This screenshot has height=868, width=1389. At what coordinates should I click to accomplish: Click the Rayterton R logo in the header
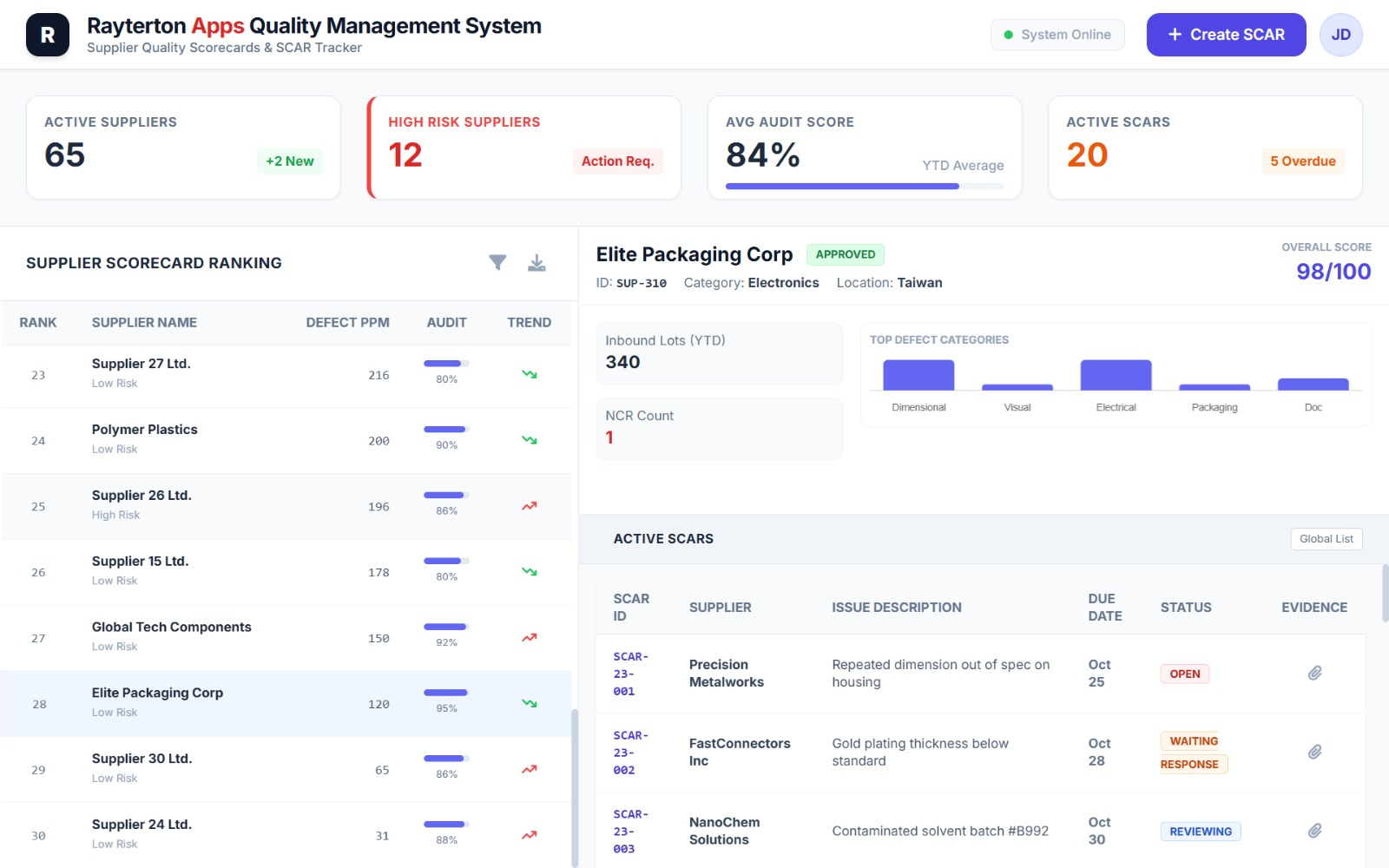coord(48,35)
